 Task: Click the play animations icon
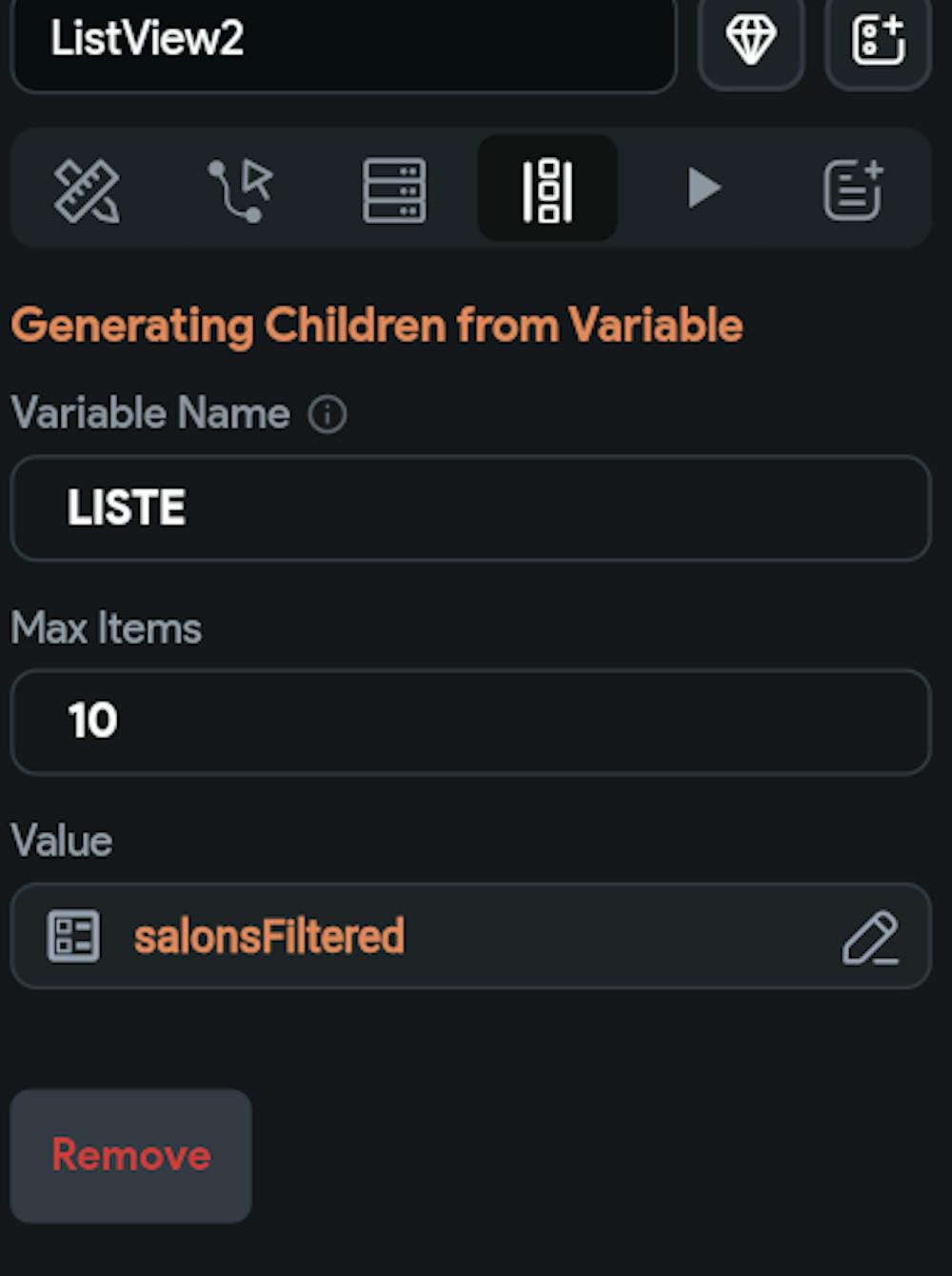click(704, 188)
